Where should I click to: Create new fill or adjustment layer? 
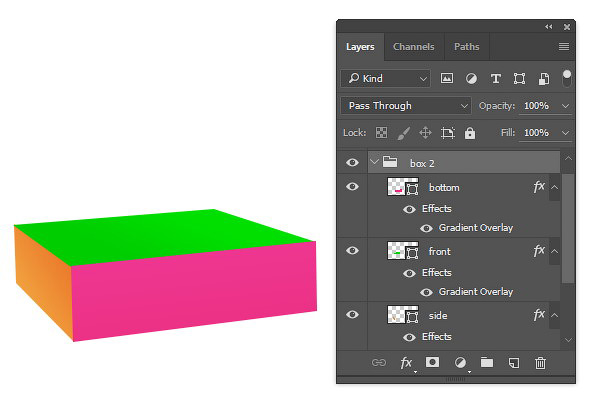460,363
